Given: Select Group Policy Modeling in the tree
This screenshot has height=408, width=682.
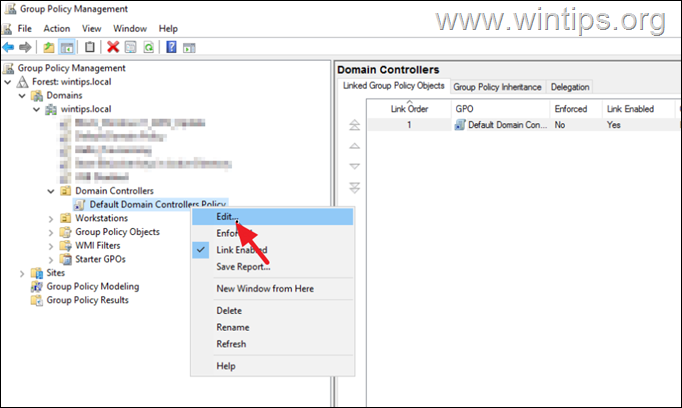Looking at the screenshot, I should coord(93,286).
